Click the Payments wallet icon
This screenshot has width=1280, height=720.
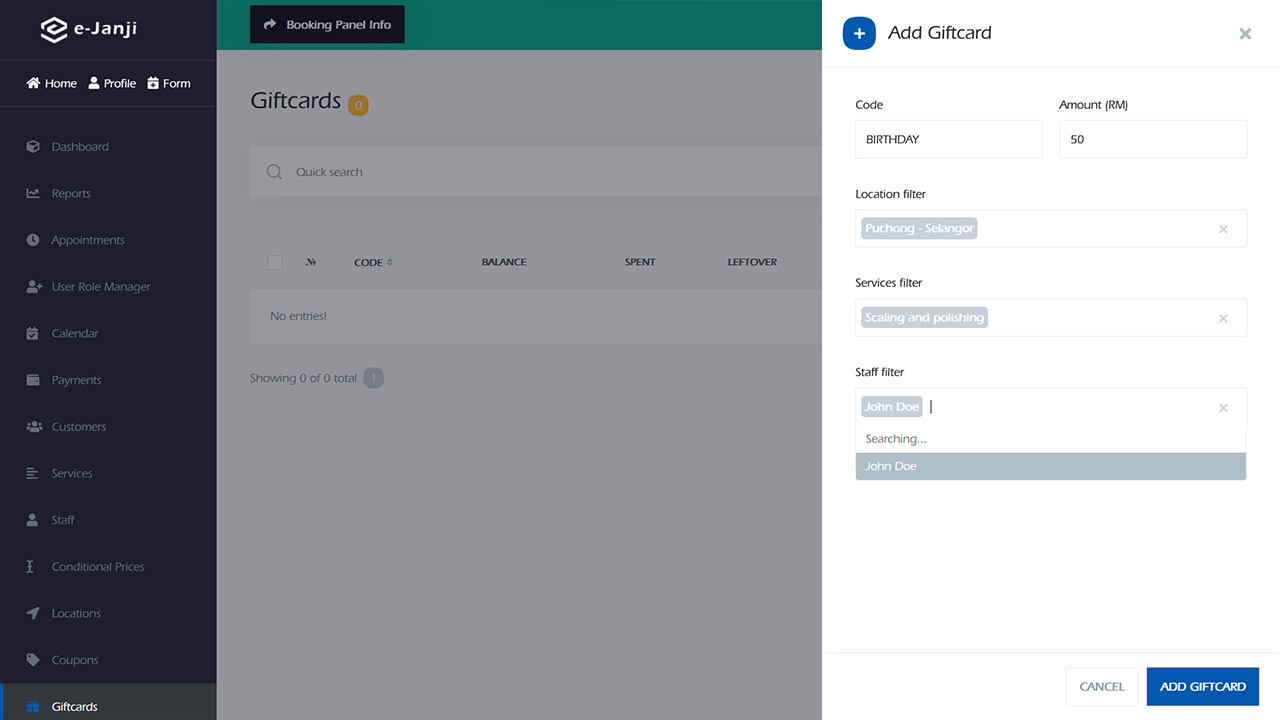point(33,380)
